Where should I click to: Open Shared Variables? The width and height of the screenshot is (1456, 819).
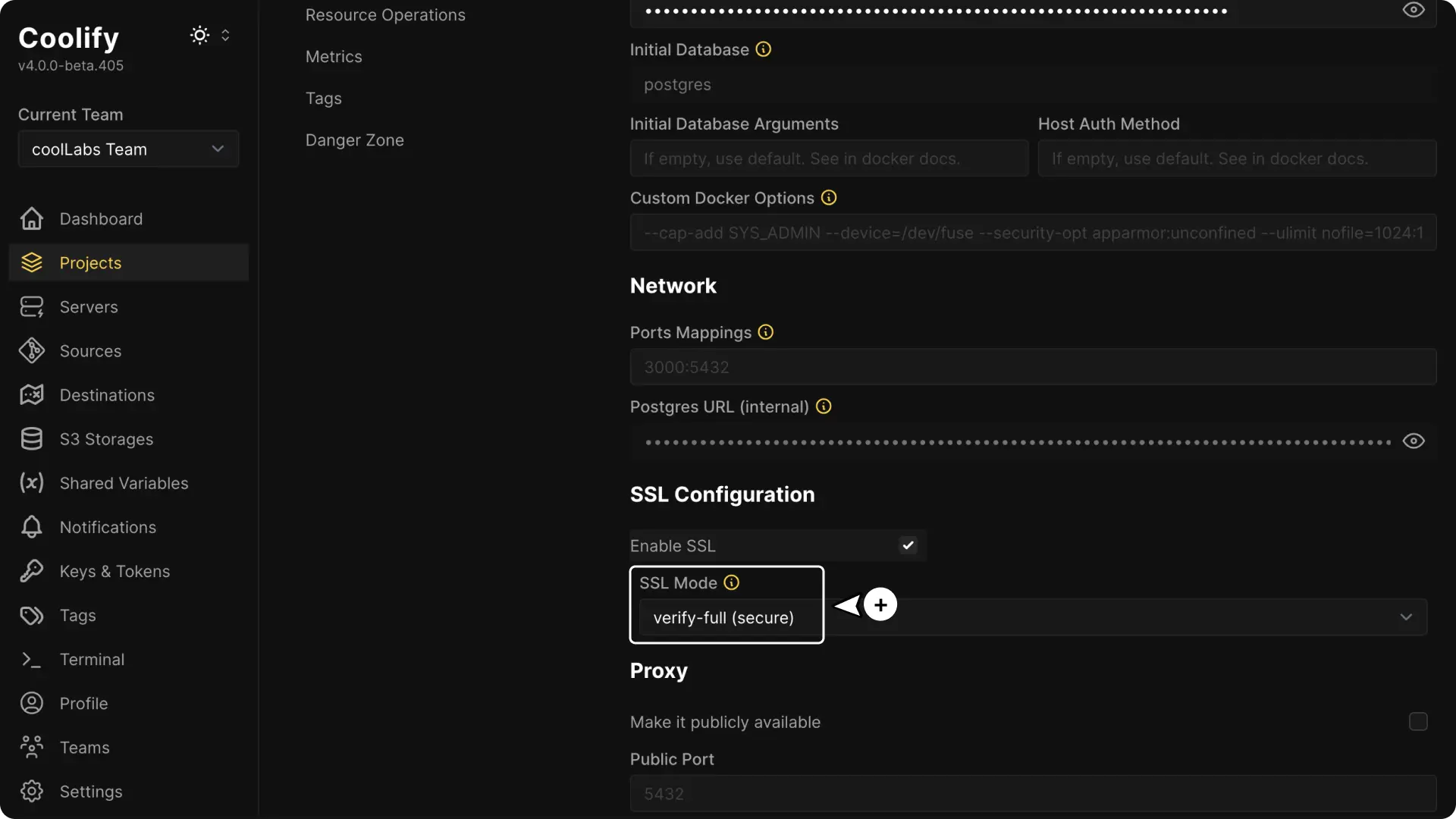[x=124, y=483]
